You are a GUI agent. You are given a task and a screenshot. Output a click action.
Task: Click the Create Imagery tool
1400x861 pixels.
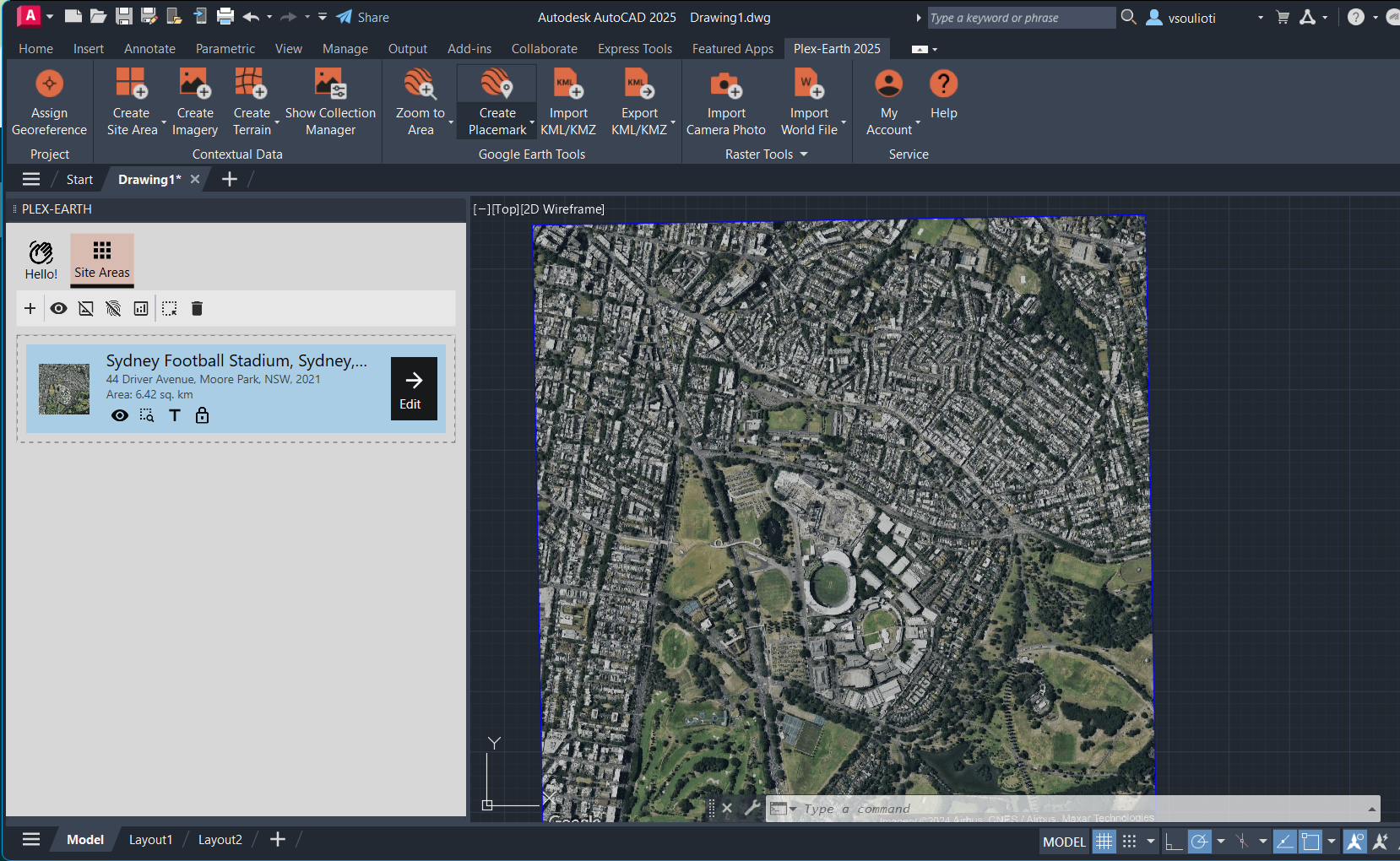point(195,103)
